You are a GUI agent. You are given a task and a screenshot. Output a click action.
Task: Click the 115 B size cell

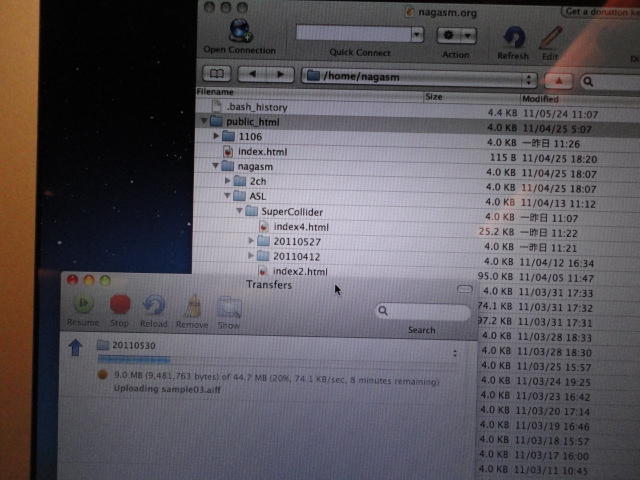pos(502,158)
